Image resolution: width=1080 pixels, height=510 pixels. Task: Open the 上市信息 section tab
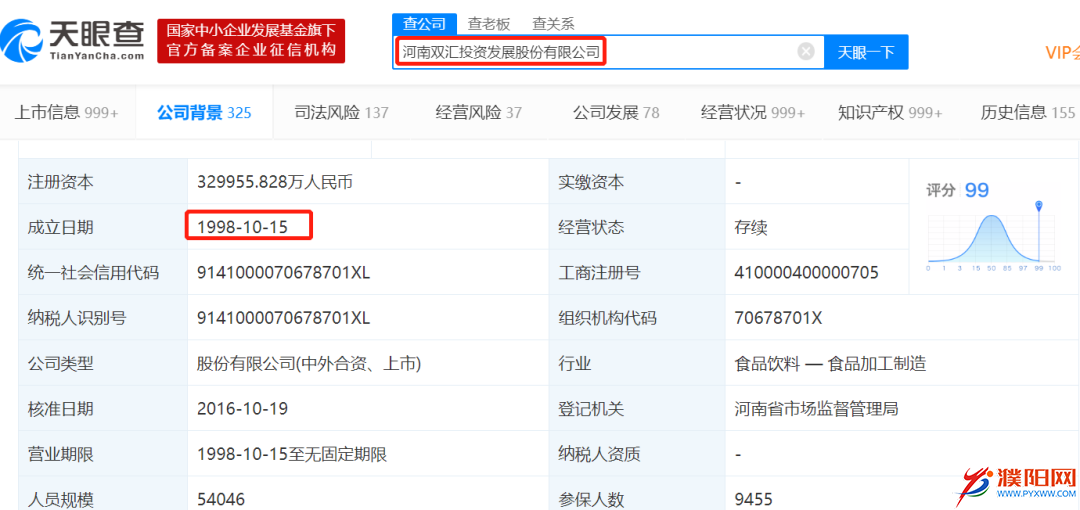pos(66,112)
